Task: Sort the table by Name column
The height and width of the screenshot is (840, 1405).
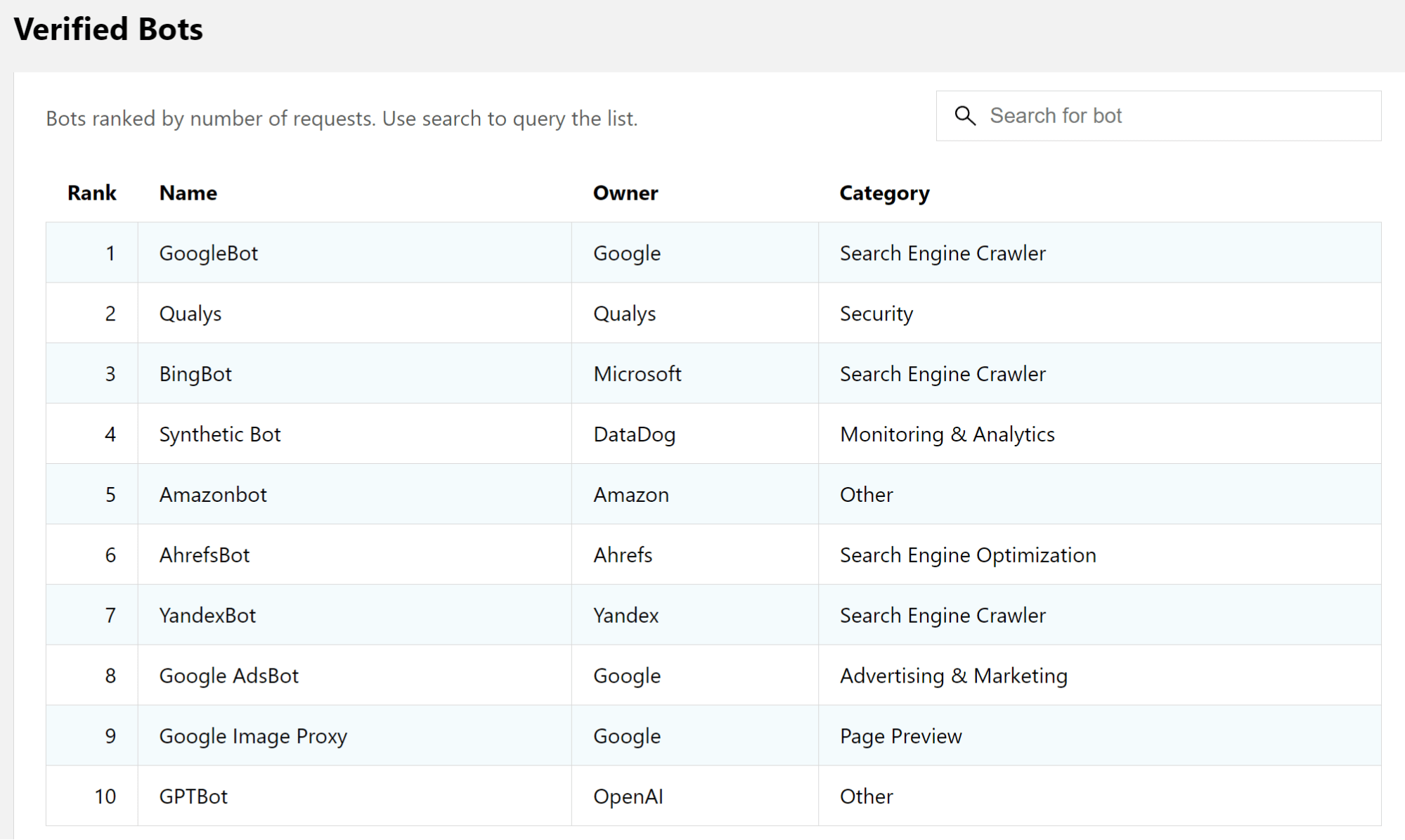Action: 188,193
